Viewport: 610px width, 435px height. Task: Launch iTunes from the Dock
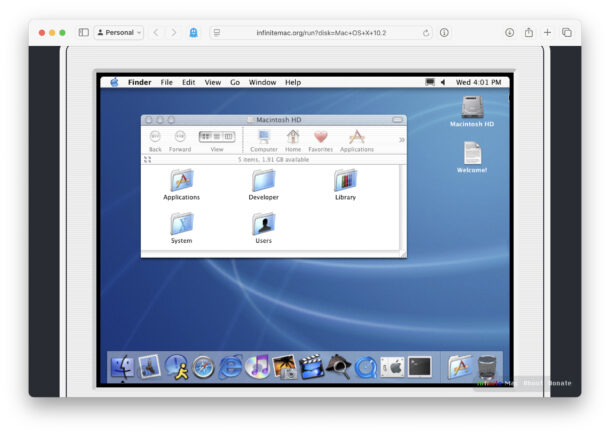257,367
